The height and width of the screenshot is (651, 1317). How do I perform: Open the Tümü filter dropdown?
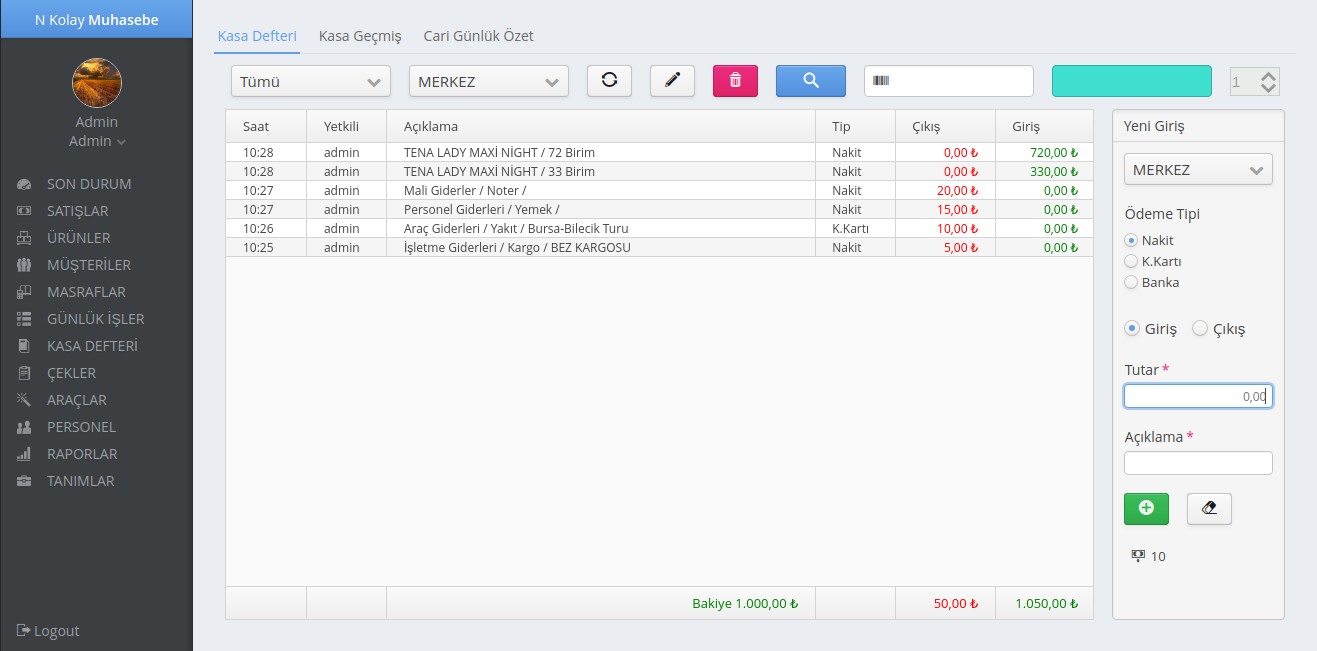click(310, 82)
